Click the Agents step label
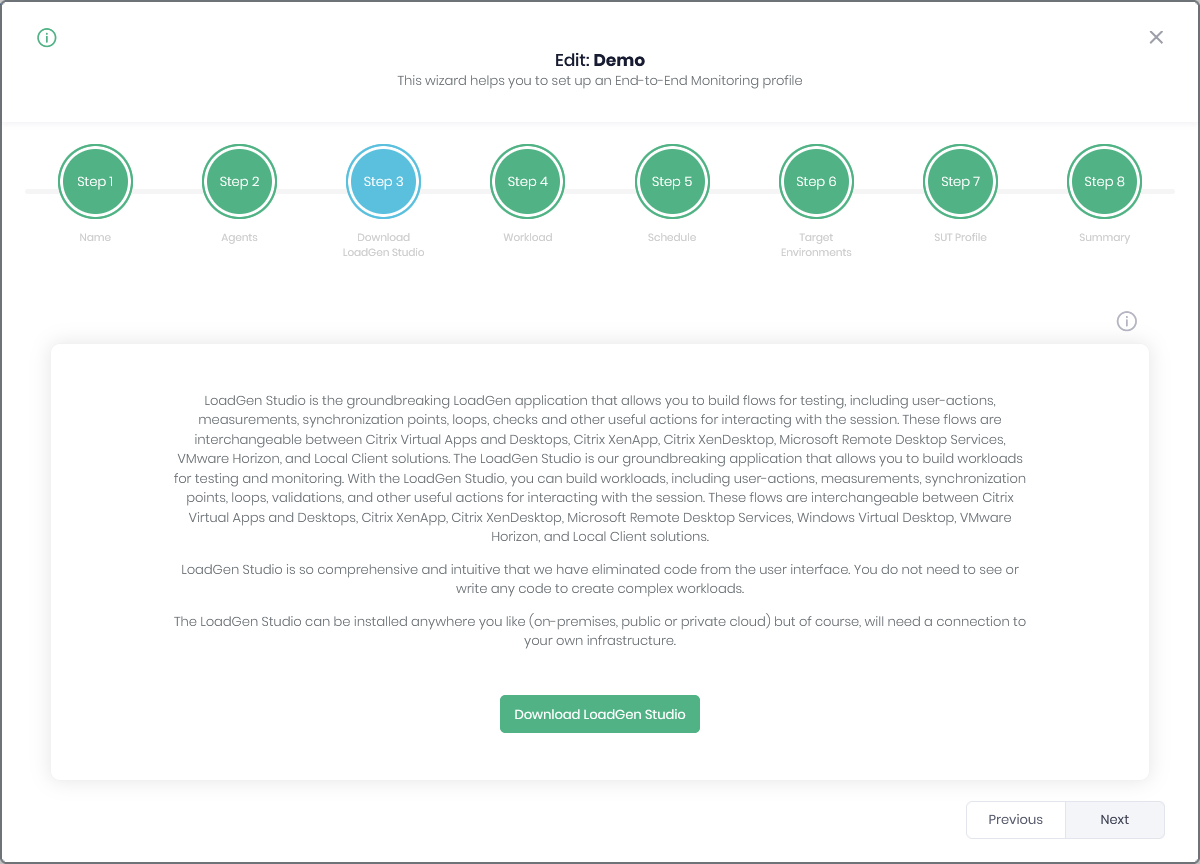The width and height of the screenshot is (1200, 864). click(x=239, y=238)
